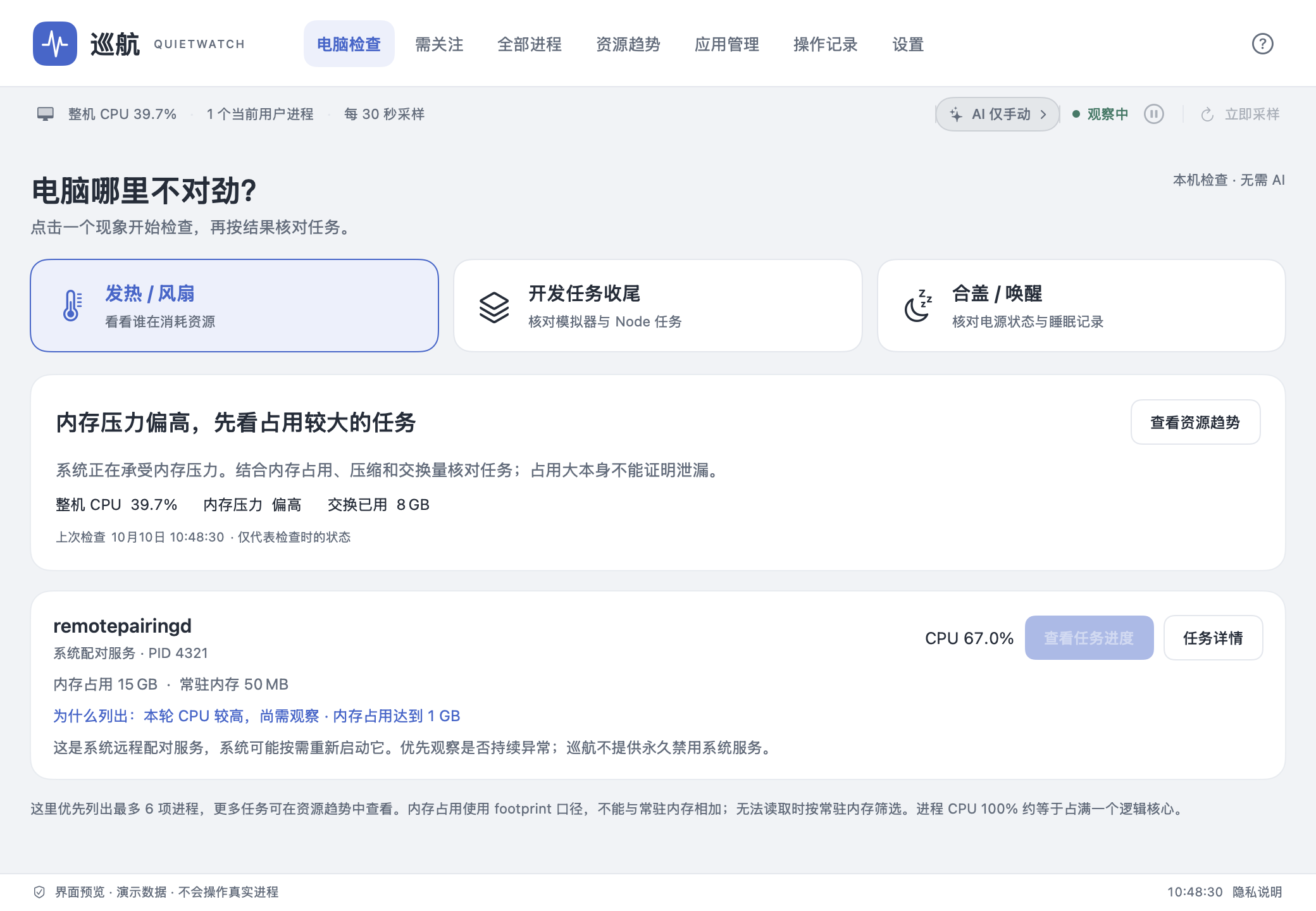
Task: Go to 全部进程 tab
Action: tap(530, 44)
